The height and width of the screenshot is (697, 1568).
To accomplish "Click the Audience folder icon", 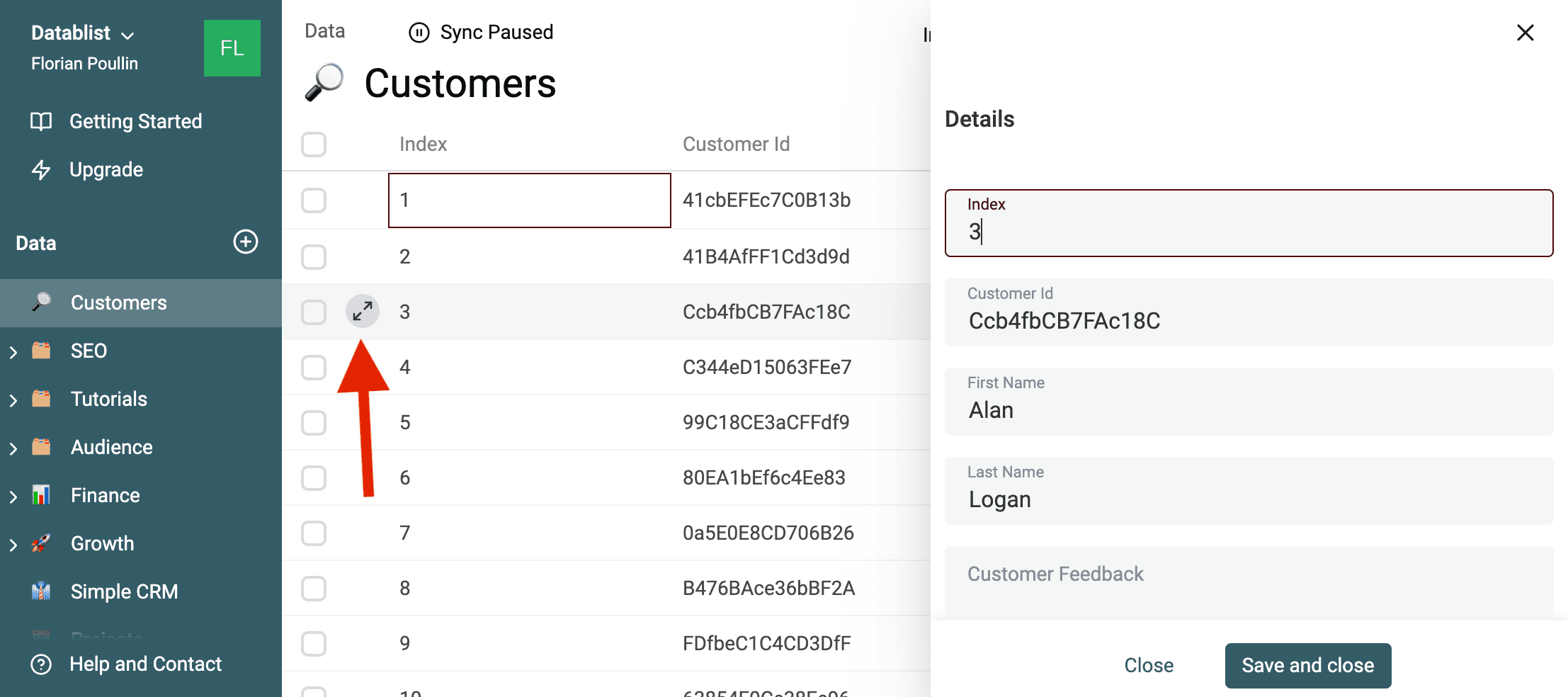I will 41,447.
